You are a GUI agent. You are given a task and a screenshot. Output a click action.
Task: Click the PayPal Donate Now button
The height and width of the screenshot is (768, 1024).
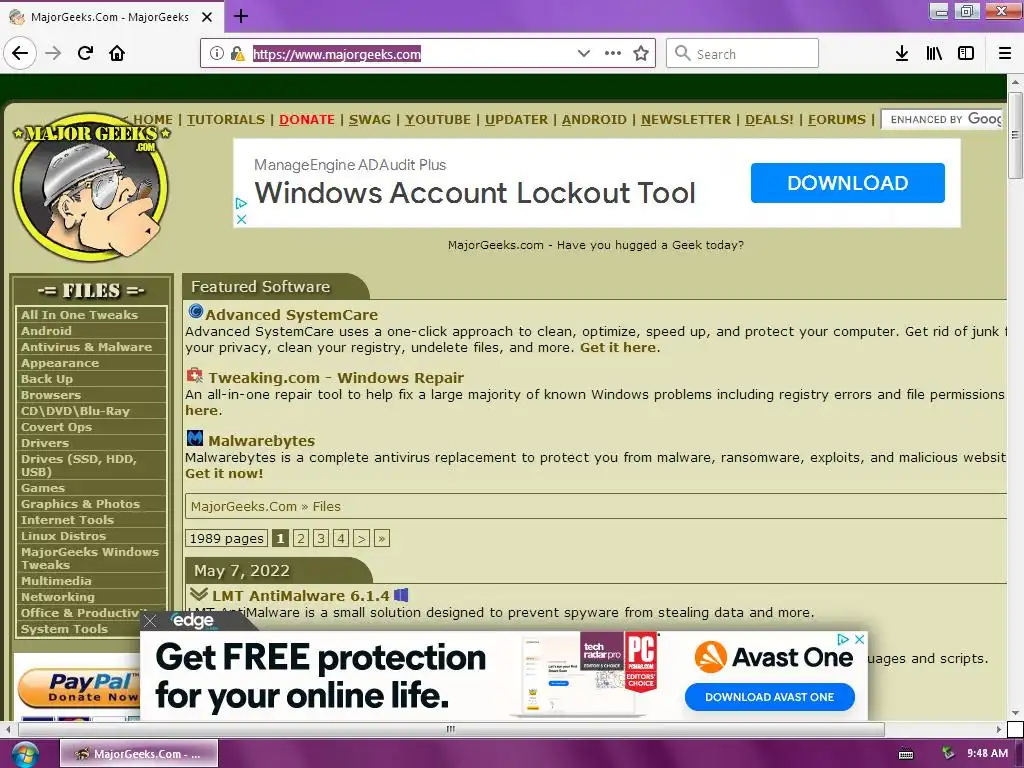80,688
